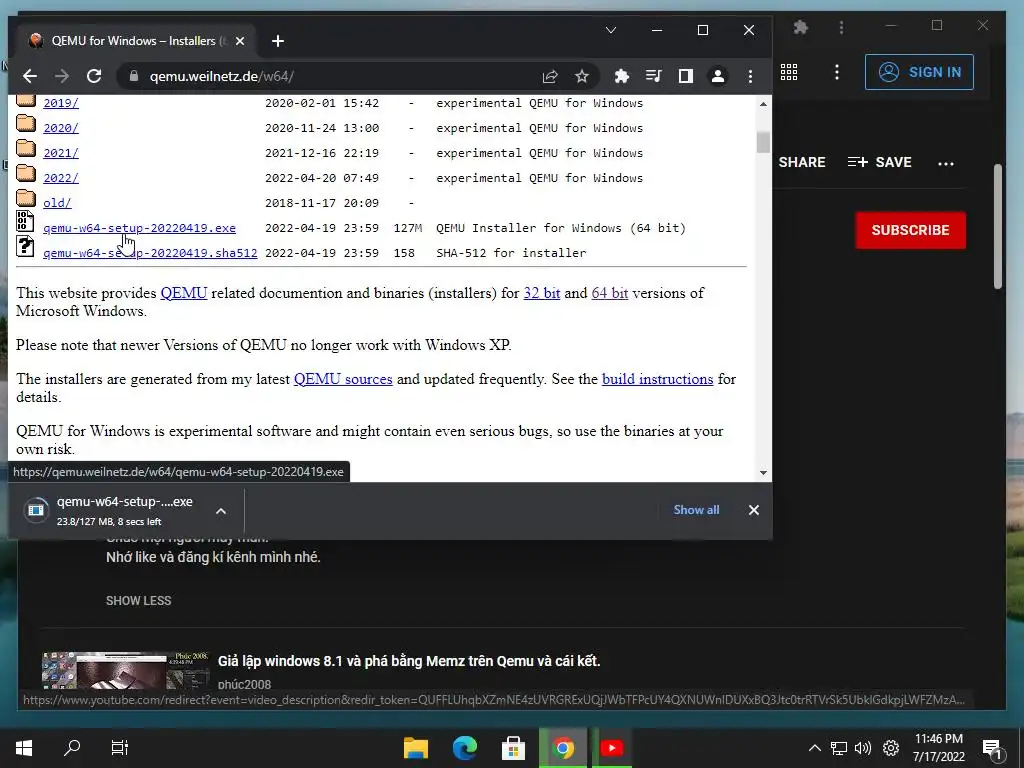The image size is (1024, 768).
Task: Open File Explorer from the taskbar
Action: pos(416,748)
